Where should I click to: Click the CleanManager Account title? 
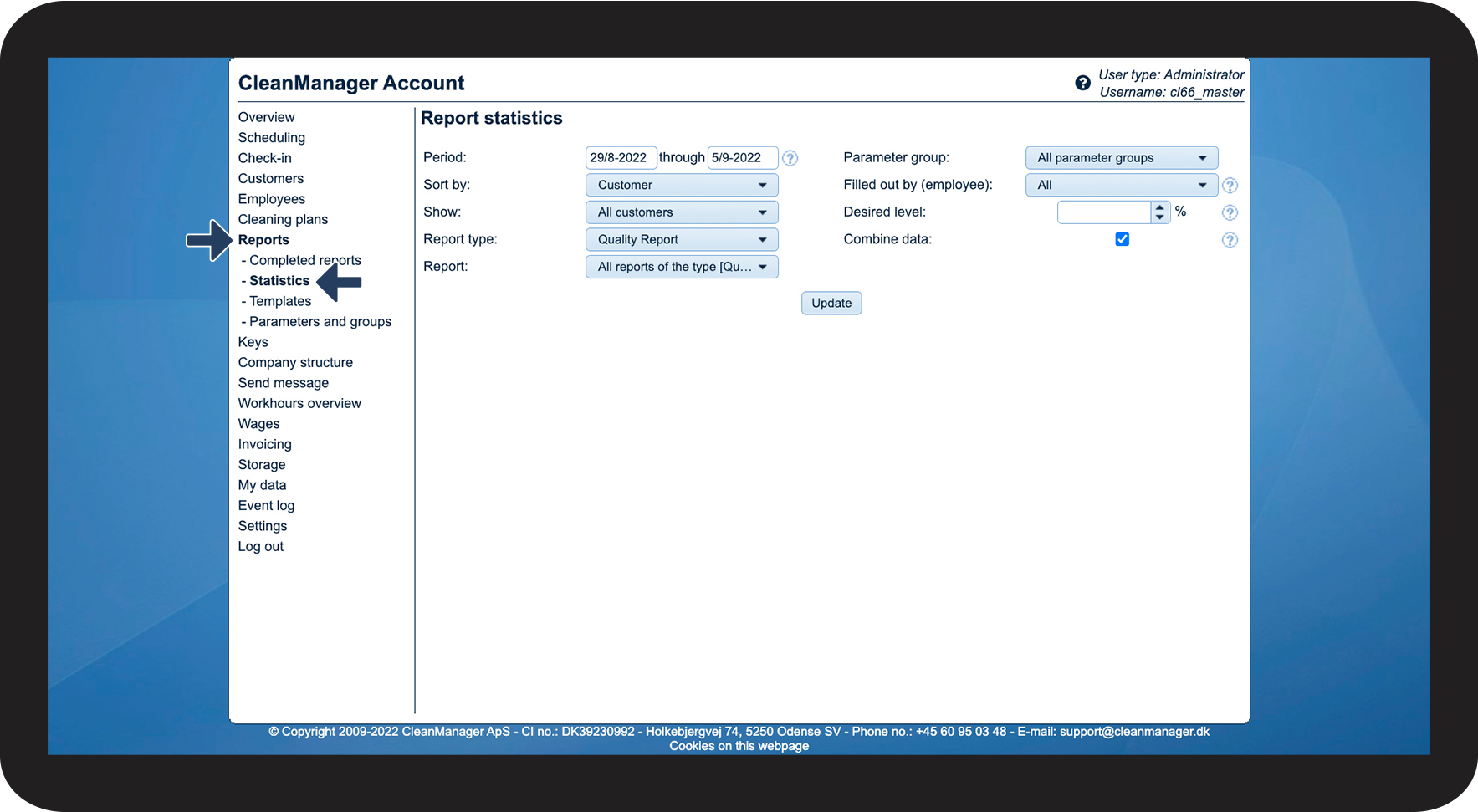[351, 83]
